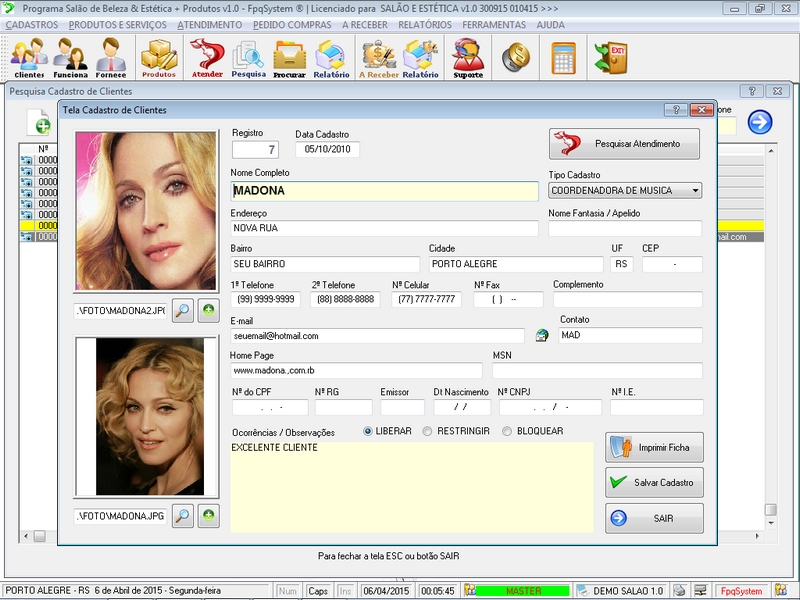Select the LIBERAR radio option

[x=368, y=431]
